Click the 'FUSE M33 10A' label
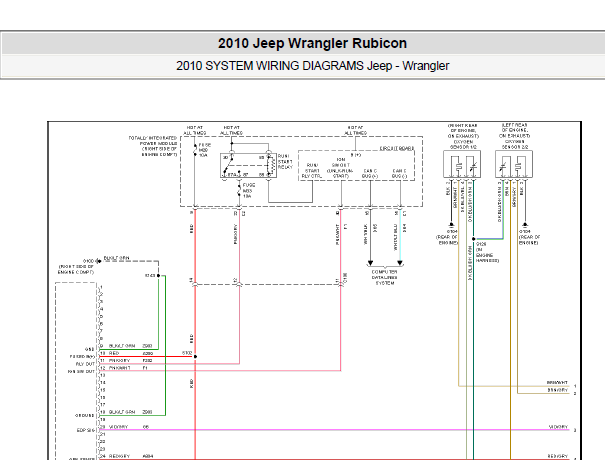 click(249, 191)
